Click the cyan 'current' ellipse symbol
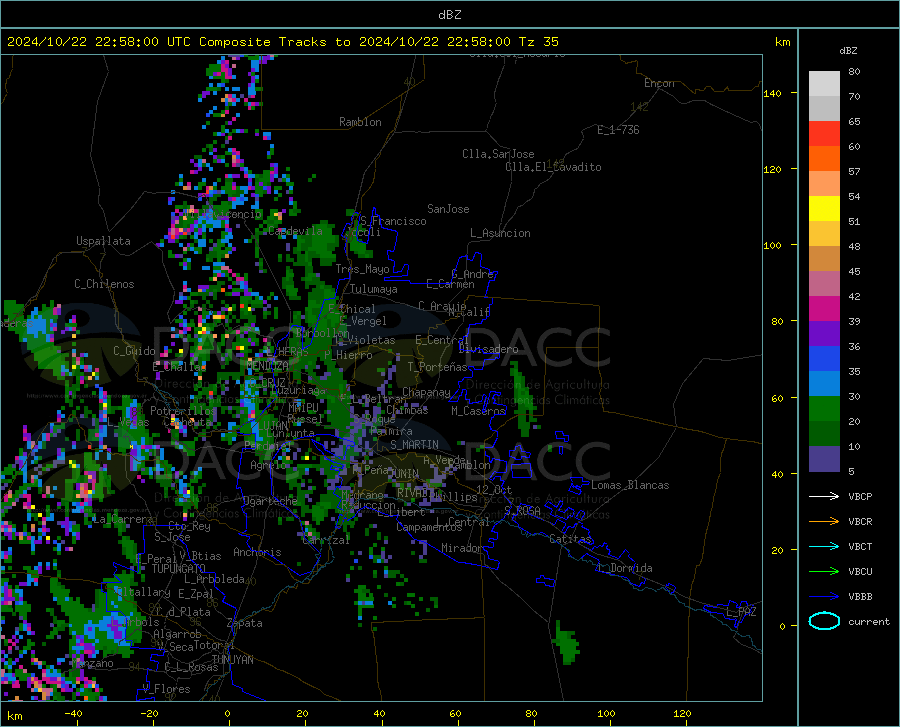This screenshot has height=727, width=900. [x=824, y=621]
